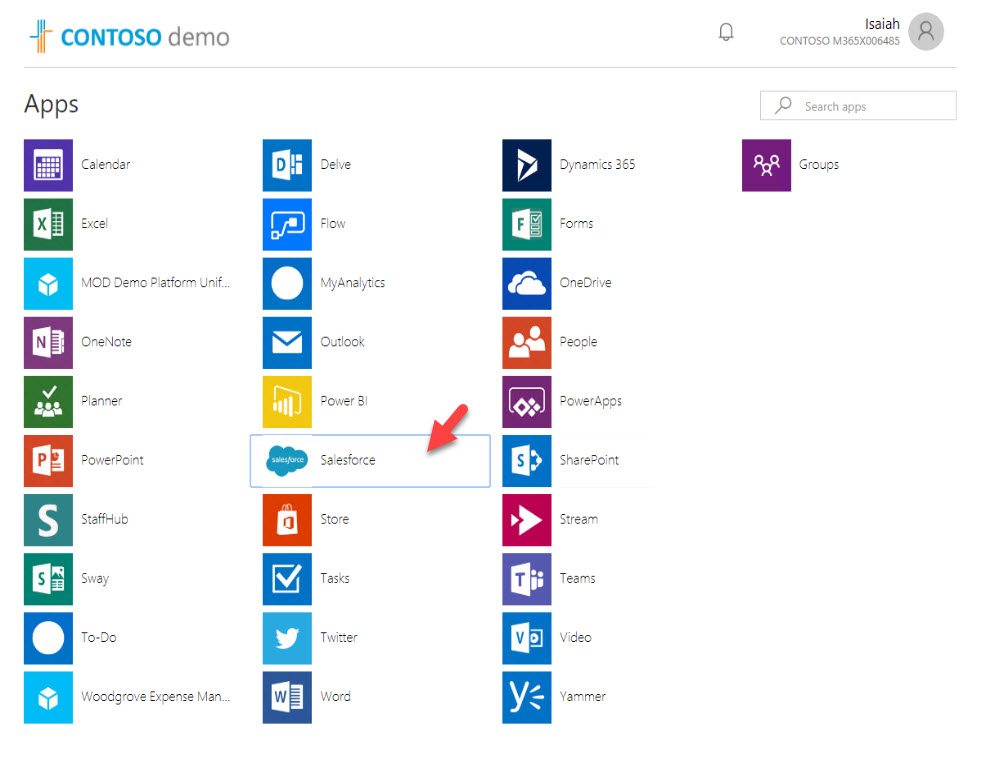Launch Dynamics 365 from its icon
The width and height of the screenshot is (981, 760).
[527, 165]
